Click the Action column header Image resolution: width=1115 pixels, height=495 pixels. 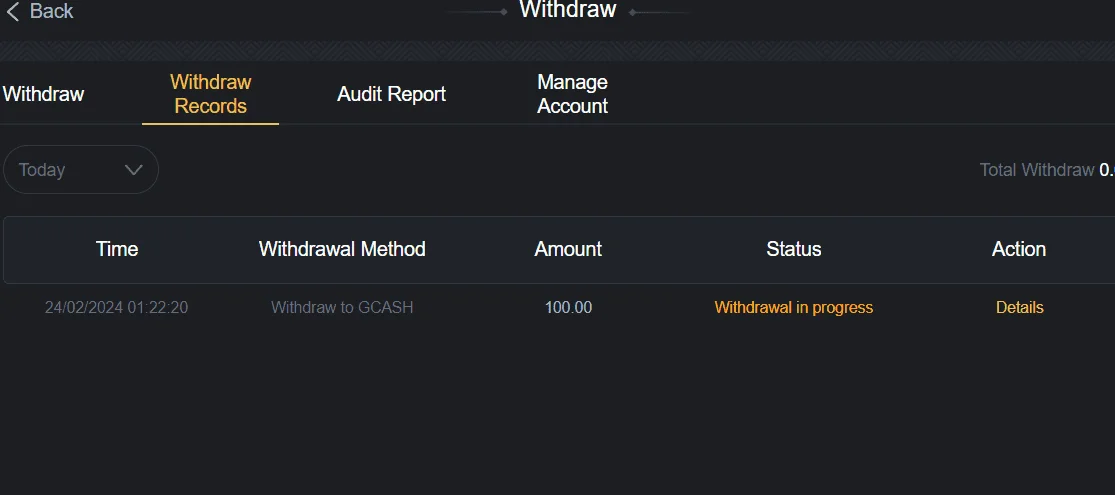1019,249
